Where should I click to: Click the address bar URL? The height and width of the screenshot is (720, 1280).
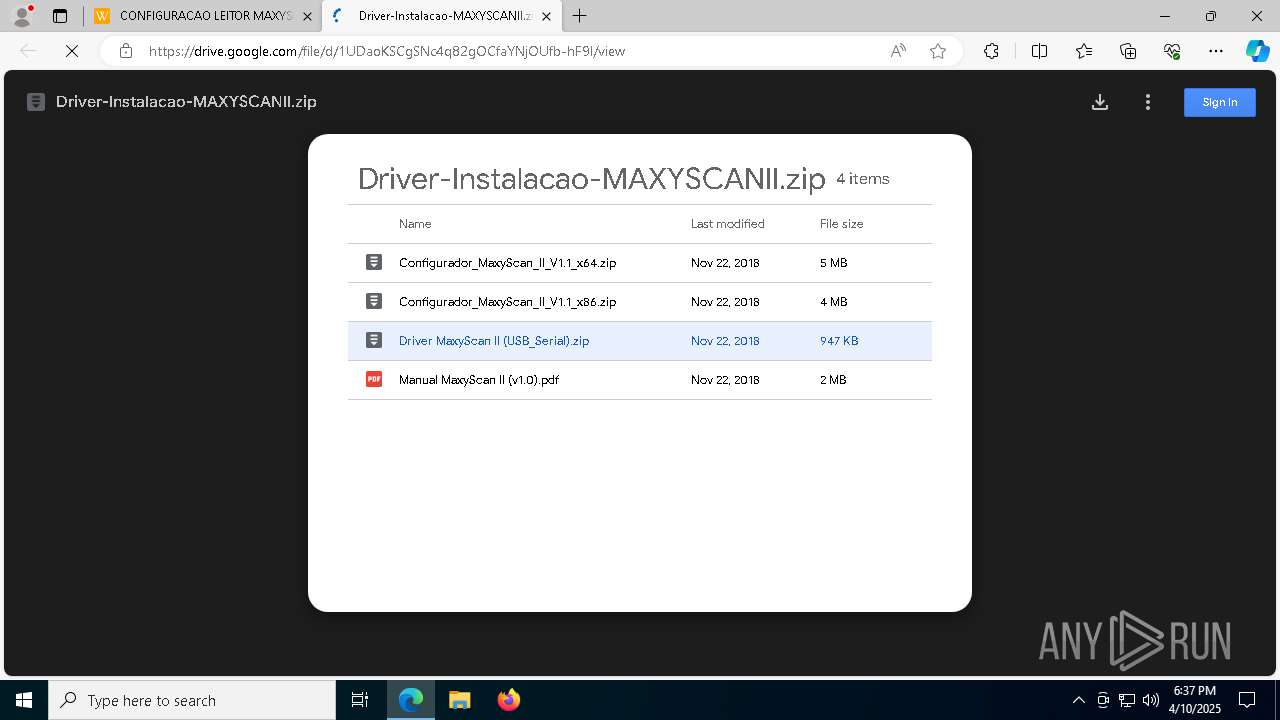point(387,51)
